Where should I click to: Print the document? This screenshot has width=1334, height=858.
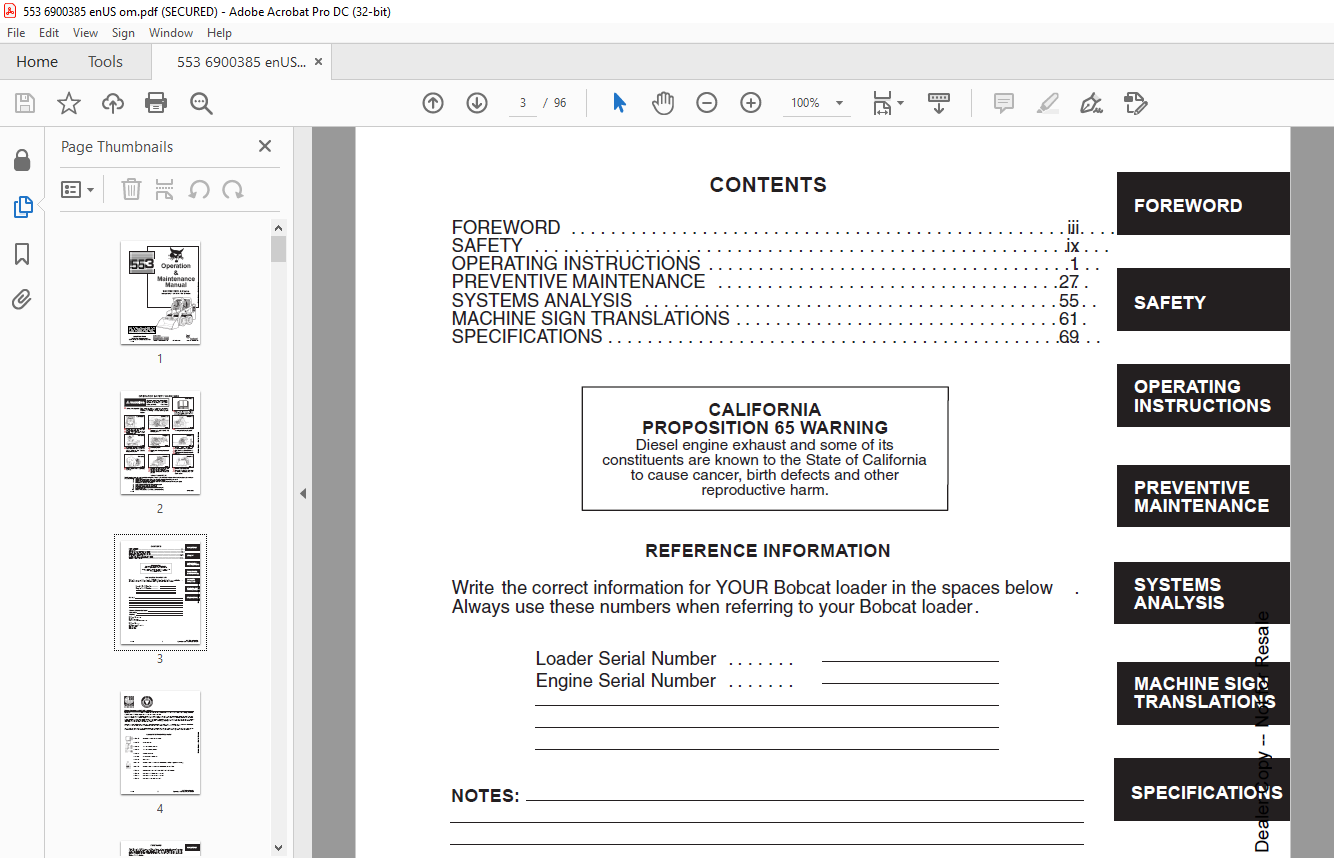click(x=156, y=103)
